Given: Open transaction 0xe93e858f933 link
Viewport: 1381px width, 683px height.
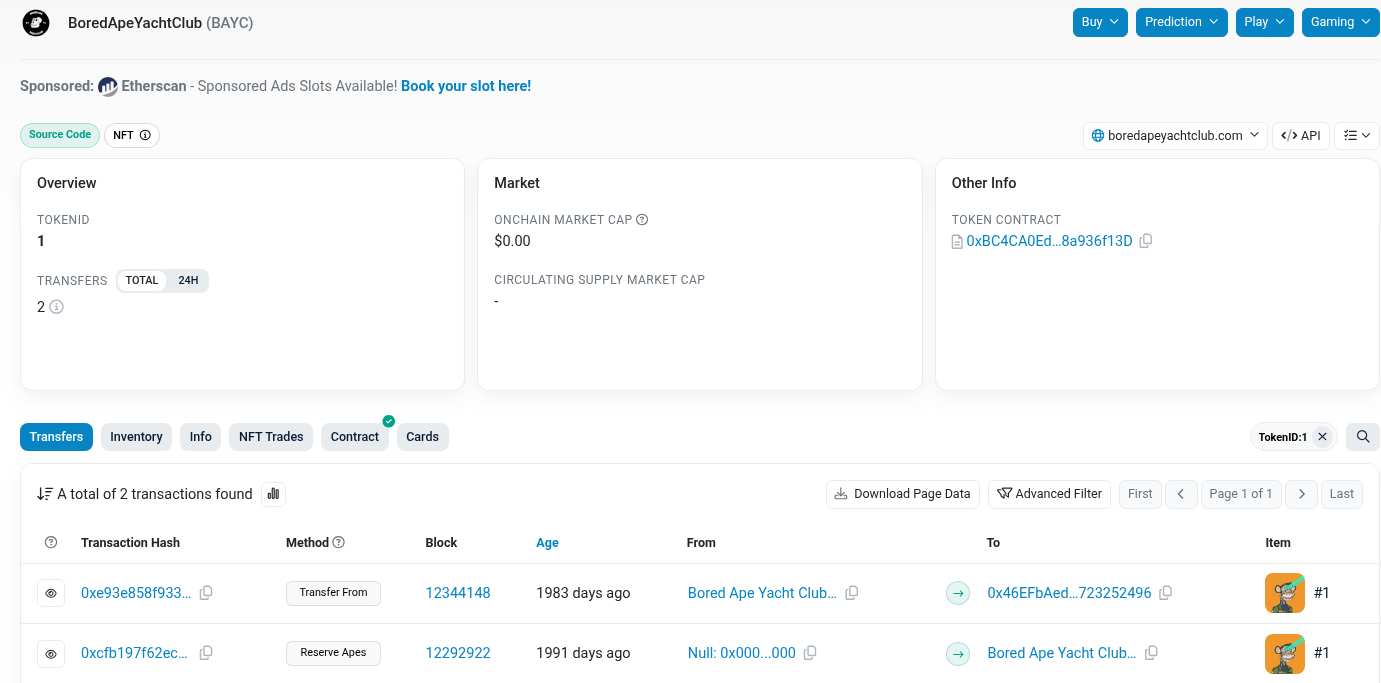Looking at the screenshot, I should click(x=136, y=593).
